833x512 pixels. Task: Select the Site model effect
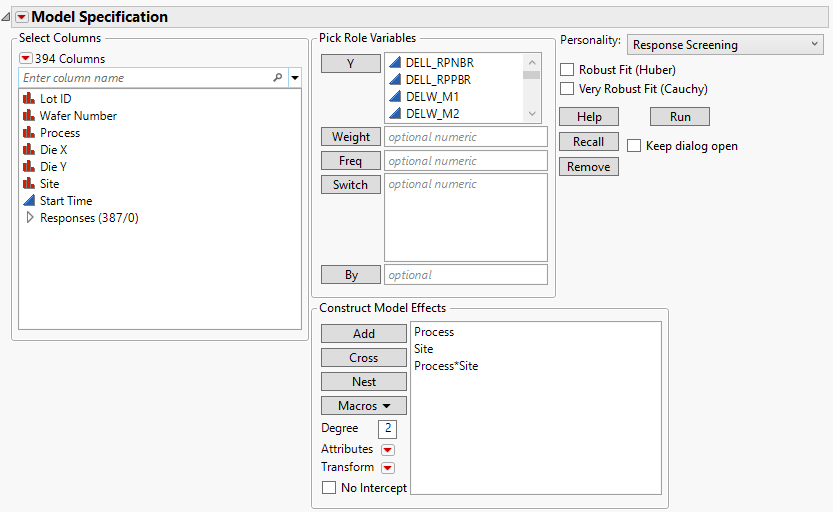[423, 349]
